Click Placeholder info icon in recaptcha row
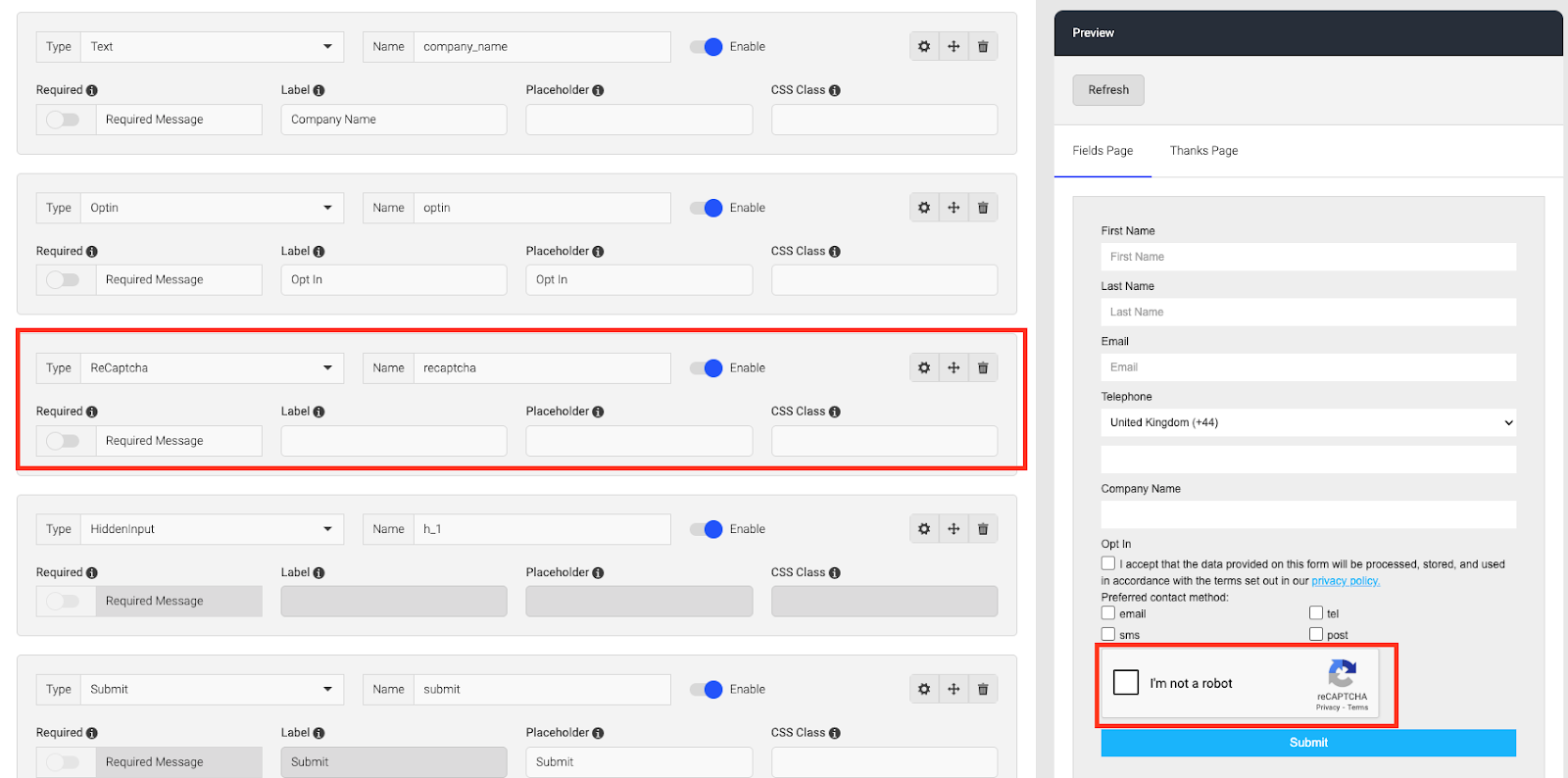This screenshot has height=778, width=1568. pos(598,412)
